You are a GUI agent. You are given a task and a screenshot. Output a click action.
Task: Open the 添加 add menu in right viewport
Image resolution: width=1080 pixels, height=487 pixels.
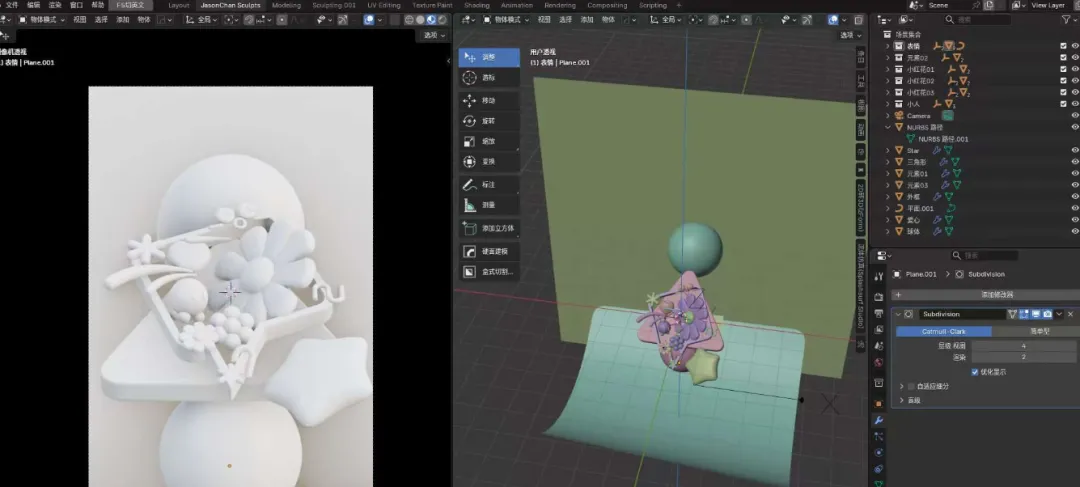tap(587, 20)
